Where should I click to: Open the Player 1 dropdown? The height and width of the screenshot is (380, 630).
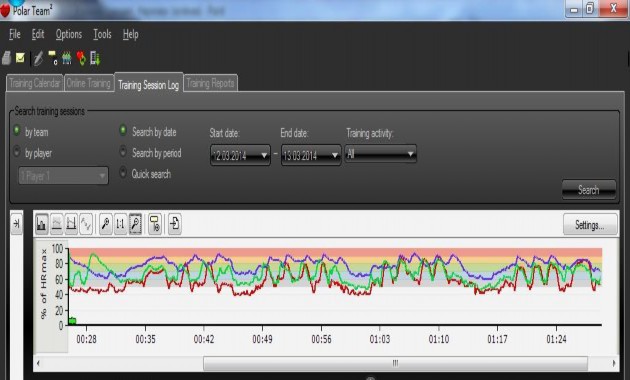pyautogui.click(x=63, y=176)
